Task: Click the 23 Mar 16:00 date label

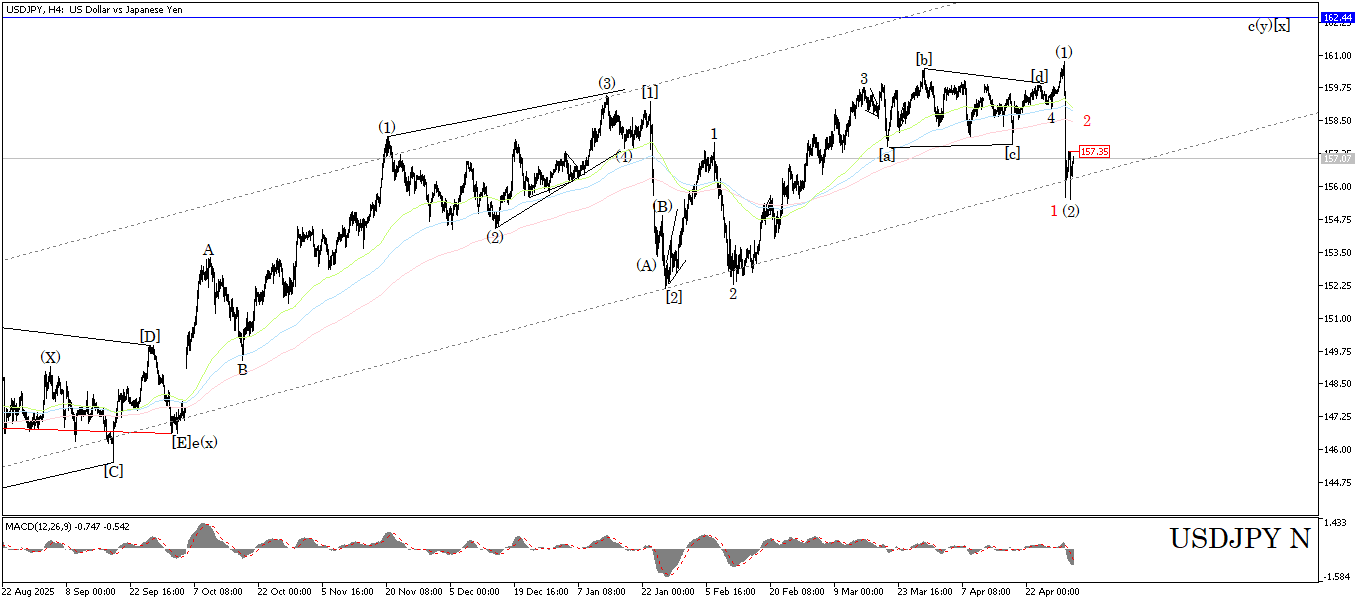Action: 924,591
